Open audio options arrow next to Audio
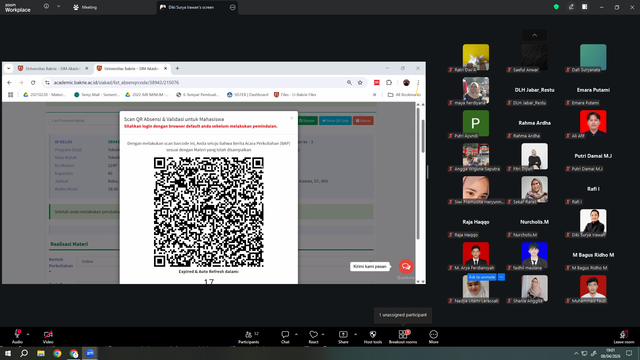Screen dimensions: 640x360 coord(28,334)
